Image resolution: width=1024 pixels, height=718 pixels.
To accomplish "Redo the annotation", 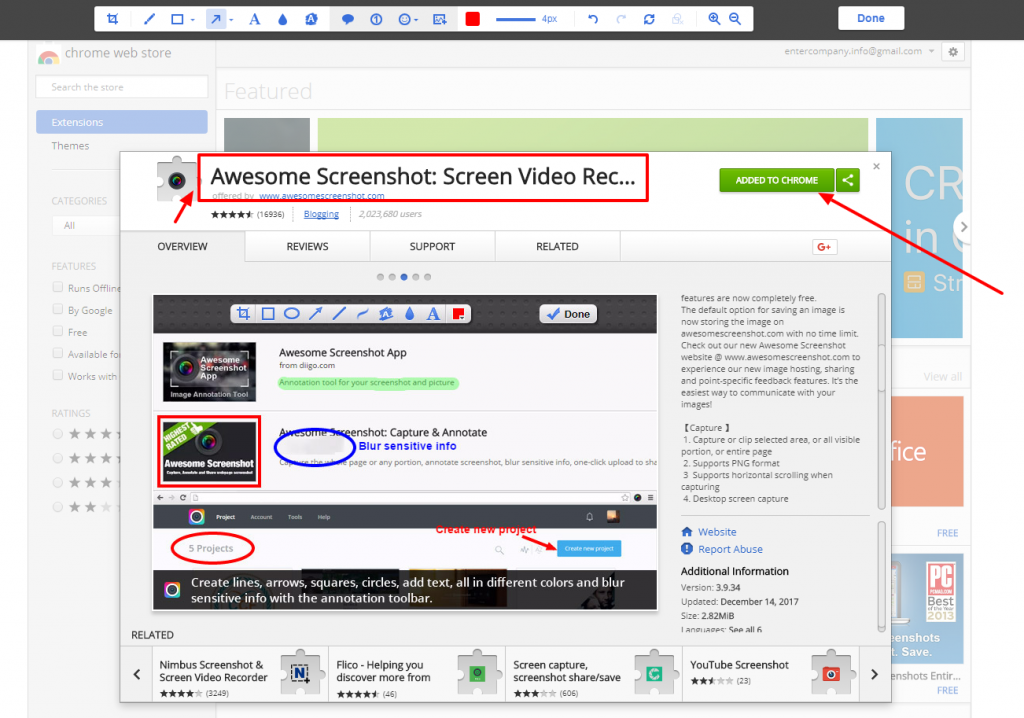I will coord(621,19).
